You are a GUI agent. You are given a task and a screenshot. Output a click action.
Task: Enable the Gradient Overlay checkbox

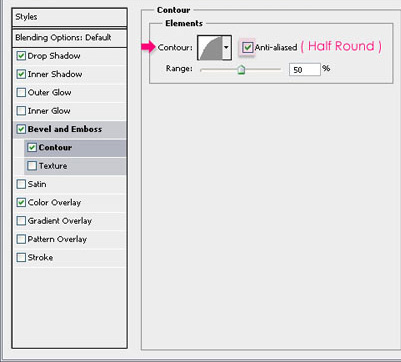[21, 221]
